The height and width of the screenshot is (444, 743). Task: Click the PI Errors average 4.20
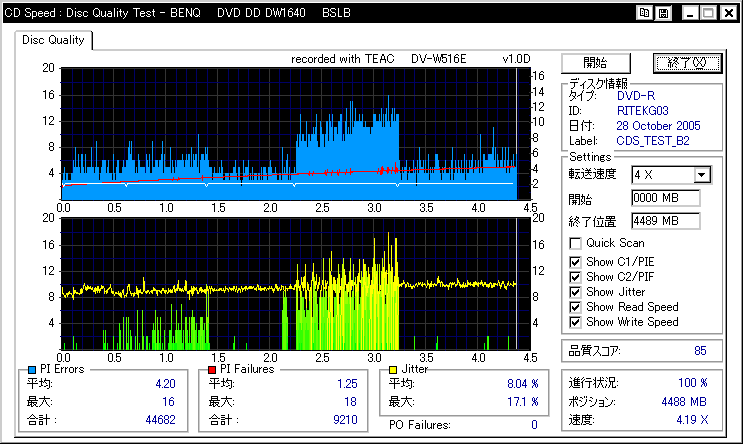165,384
